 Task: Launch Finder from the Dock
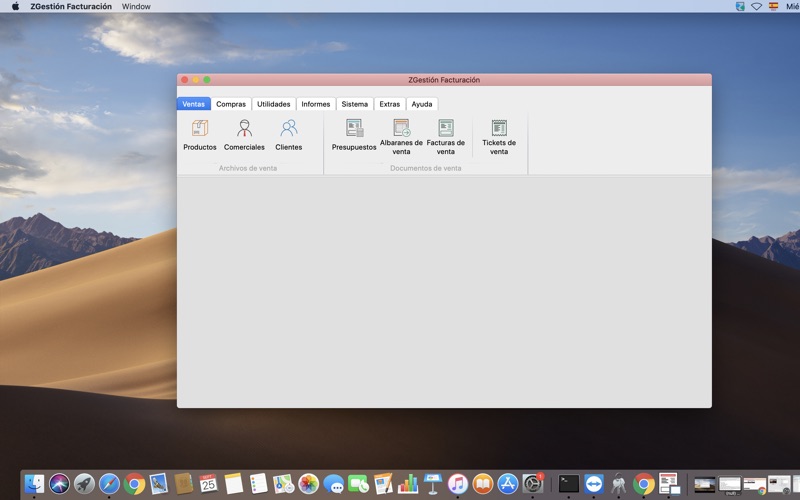tap(34, 483)
